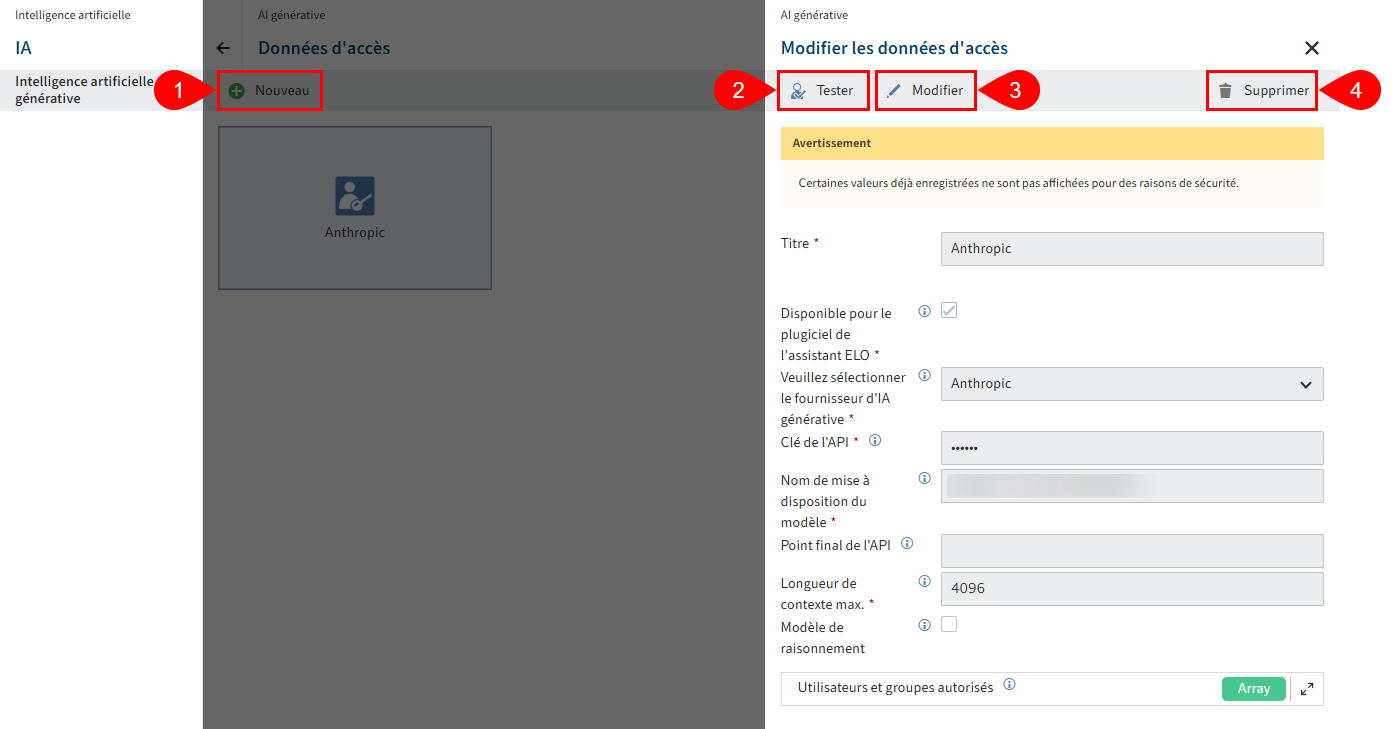This screenshot has height=729, width=1394.
Task: Open Intelligence artificielle générative in the sidebar
Action: (85, 89)
